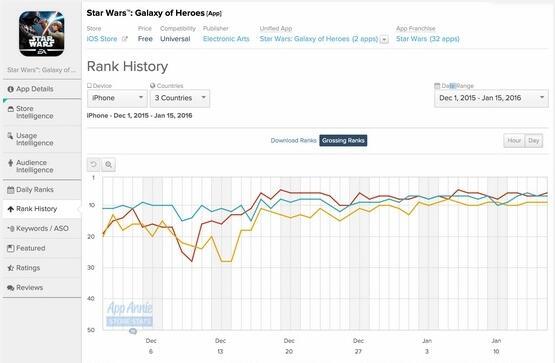Open the iPhone device dropdown
This screenshot has width=555, height=363.
tap(117, 98)
